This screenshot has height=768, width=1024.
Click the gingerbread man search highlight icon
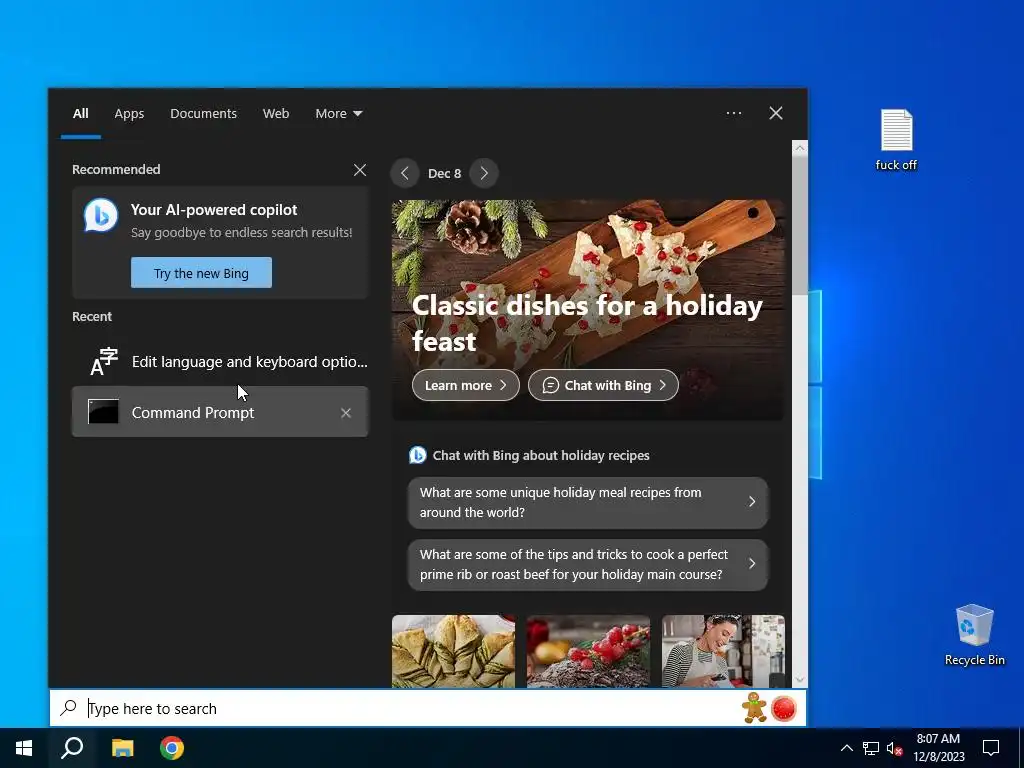pos(754,708)
